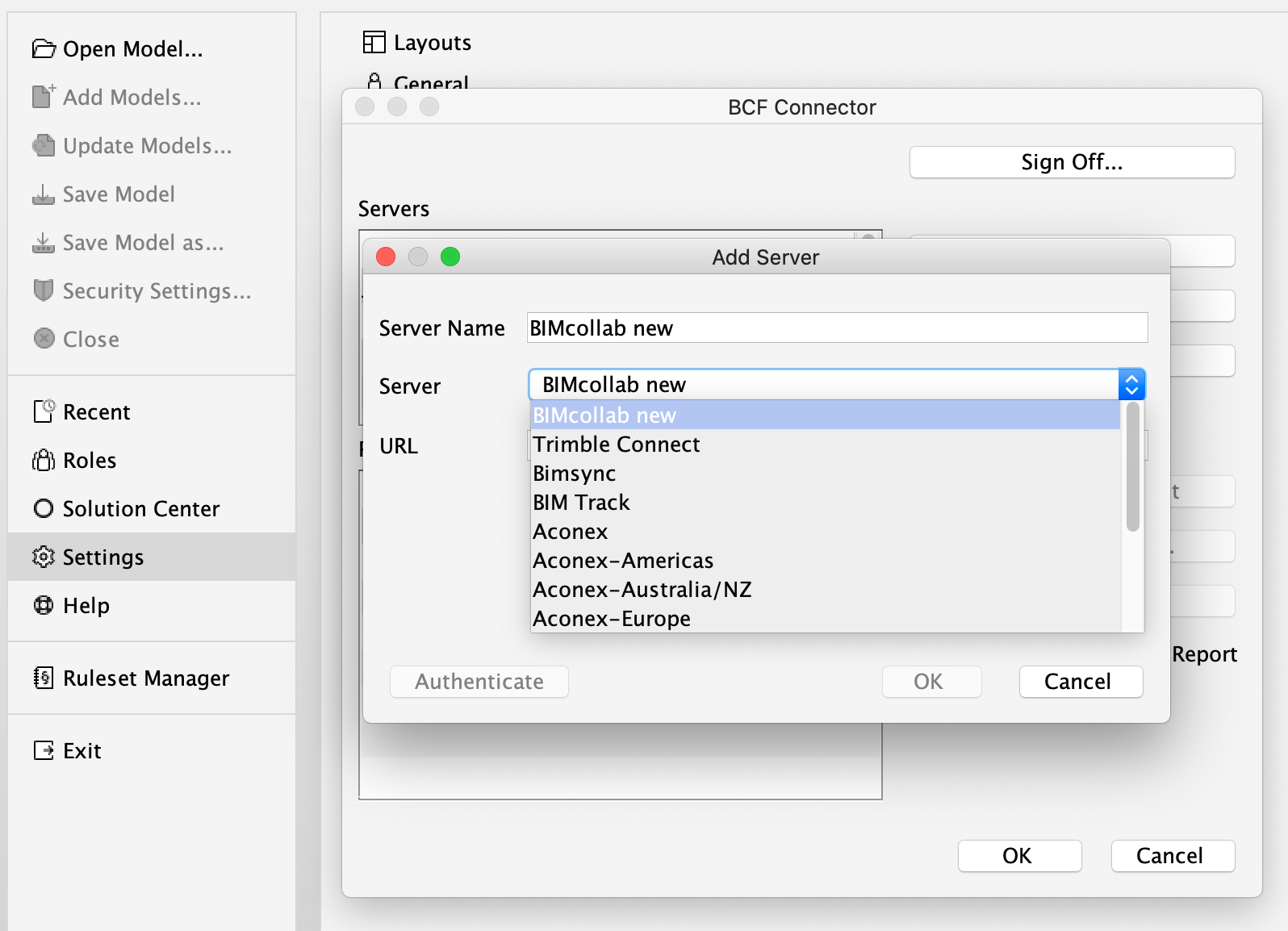
Task: Close the Add Server dialog with red button
Action: tap(386, 257)
